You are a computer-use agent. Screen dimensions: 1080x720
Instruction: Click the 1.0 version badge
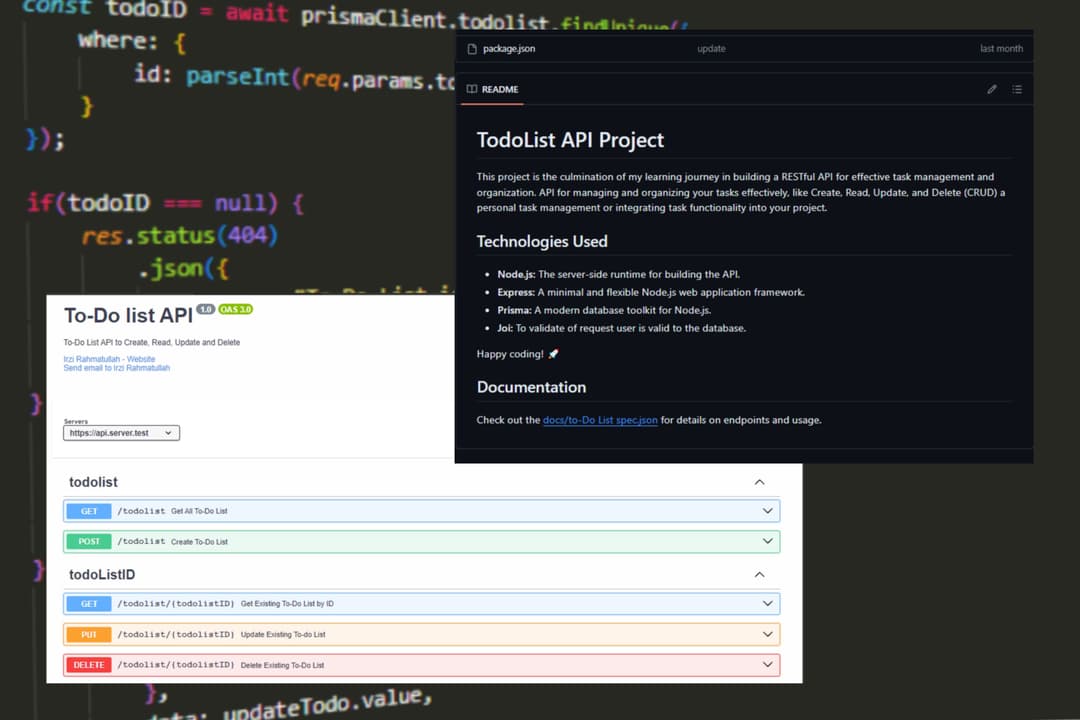206,309
